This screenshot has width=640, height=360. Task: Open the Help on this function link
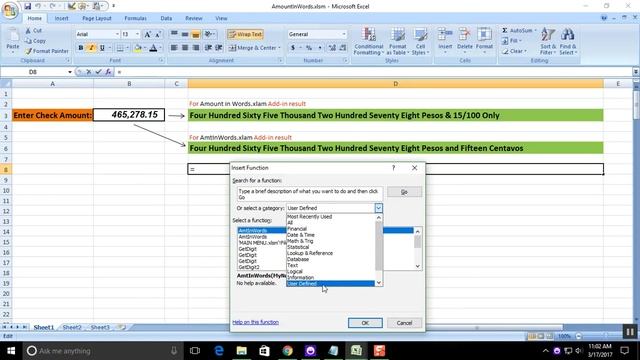pyautogui.click(x=256, y=322)
